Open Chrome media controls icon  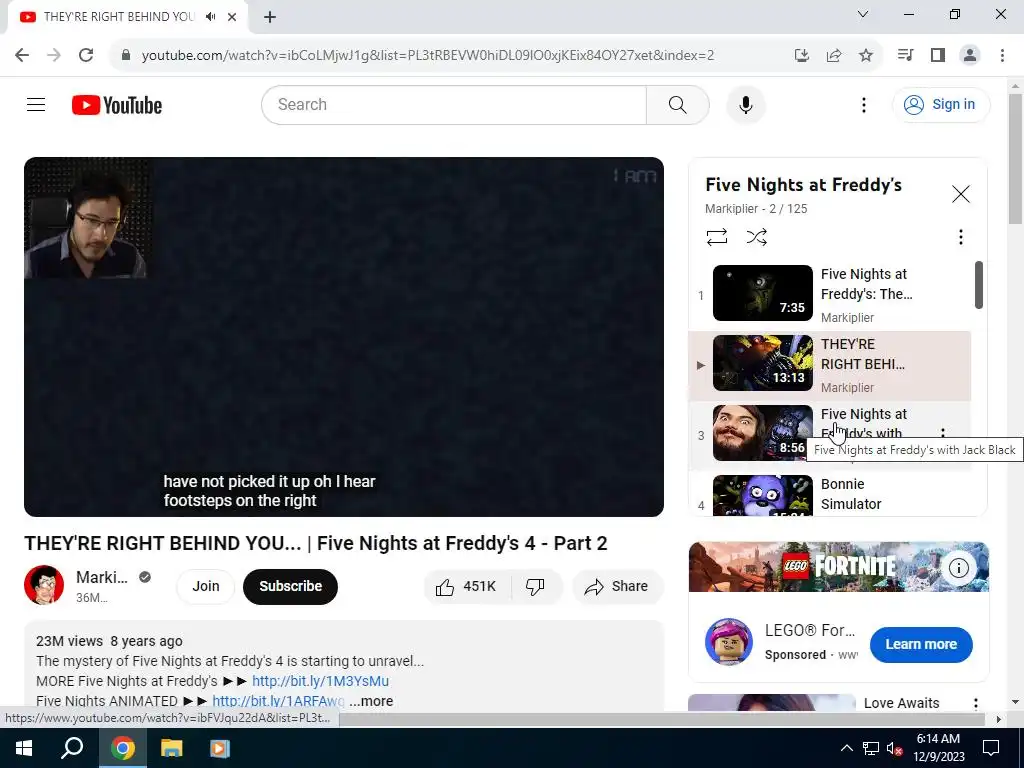point(905,55)
